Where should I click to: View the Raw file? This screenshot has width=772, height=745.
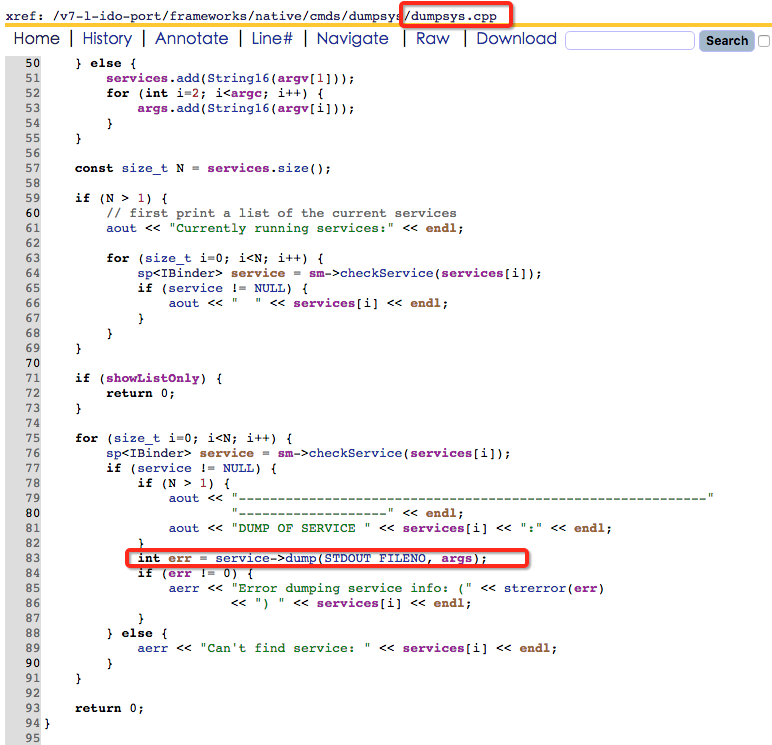click(x=432, y=38)
